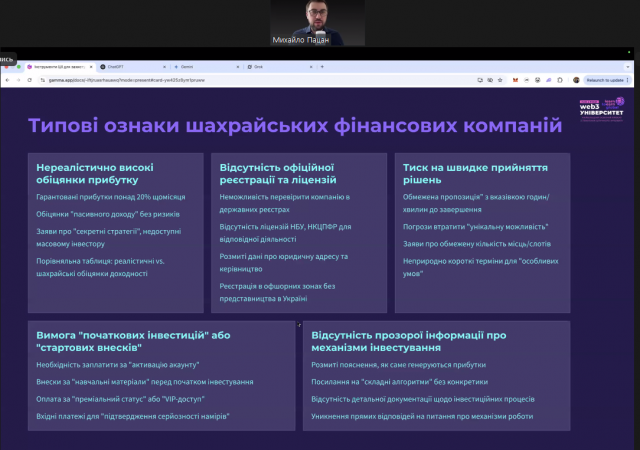This screenshot has width=640, height=450.
Task: Click the site info icon beside URL
Action: click(x=42, y=80)
